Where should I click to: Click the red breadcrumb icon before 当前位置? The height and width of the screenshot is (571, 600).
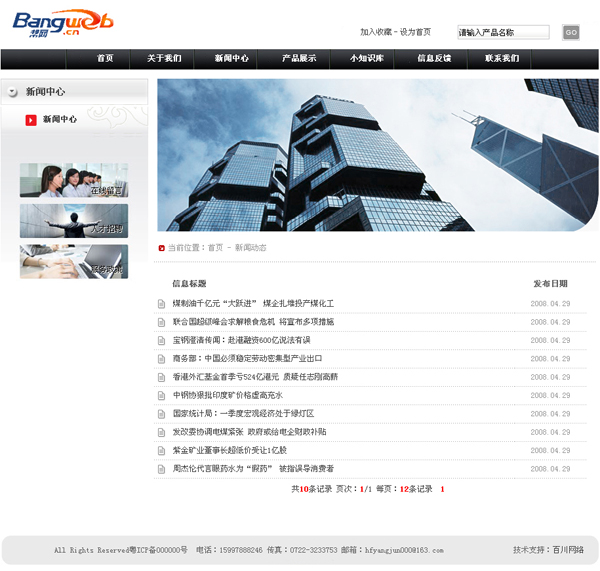[161, 248]
